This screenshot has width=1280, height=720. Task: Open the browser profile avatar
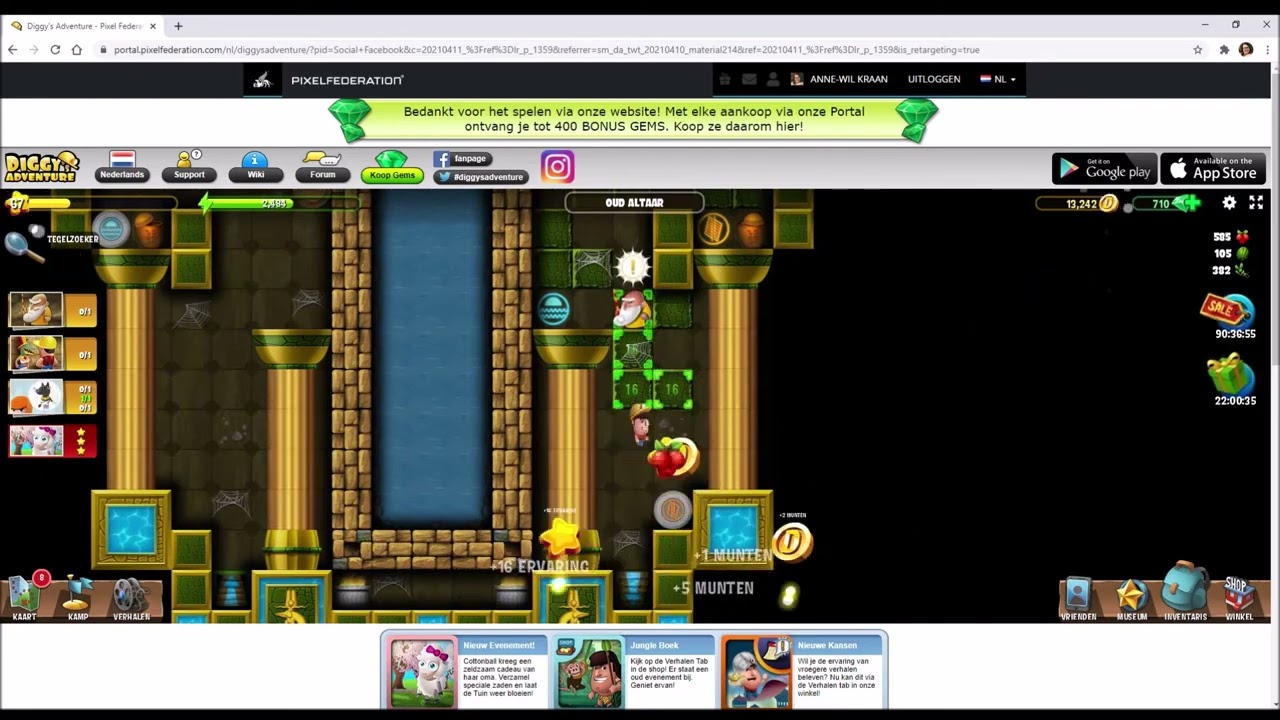pos(1245,49)
